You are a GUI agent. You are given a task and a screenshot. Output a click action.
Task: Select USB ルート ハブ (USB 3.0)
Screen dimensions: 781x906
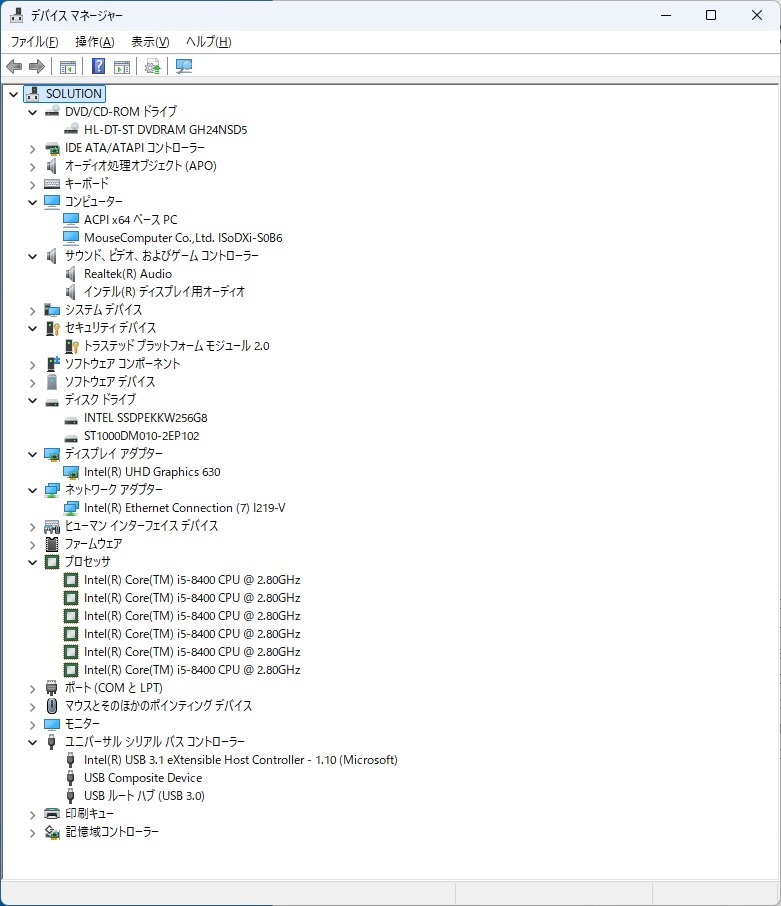pos(144,796)
